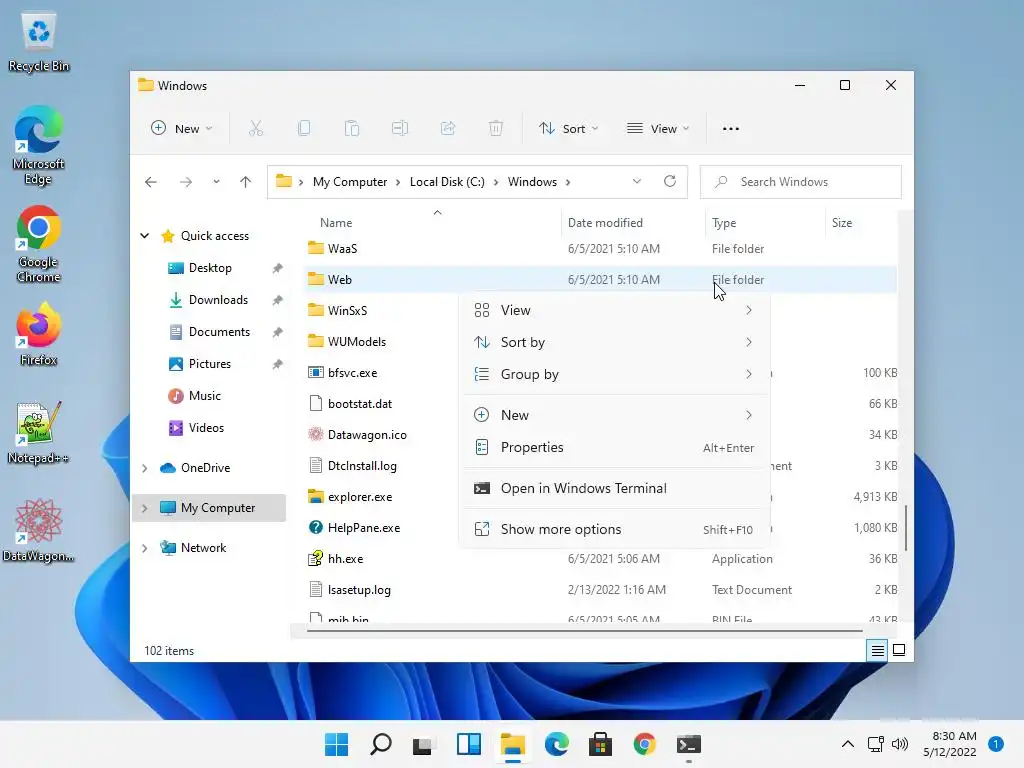This screenshot has height=768, width=1024.
Task: Select Microsoft Edge desktop shortcut
Action: point(39,146)
